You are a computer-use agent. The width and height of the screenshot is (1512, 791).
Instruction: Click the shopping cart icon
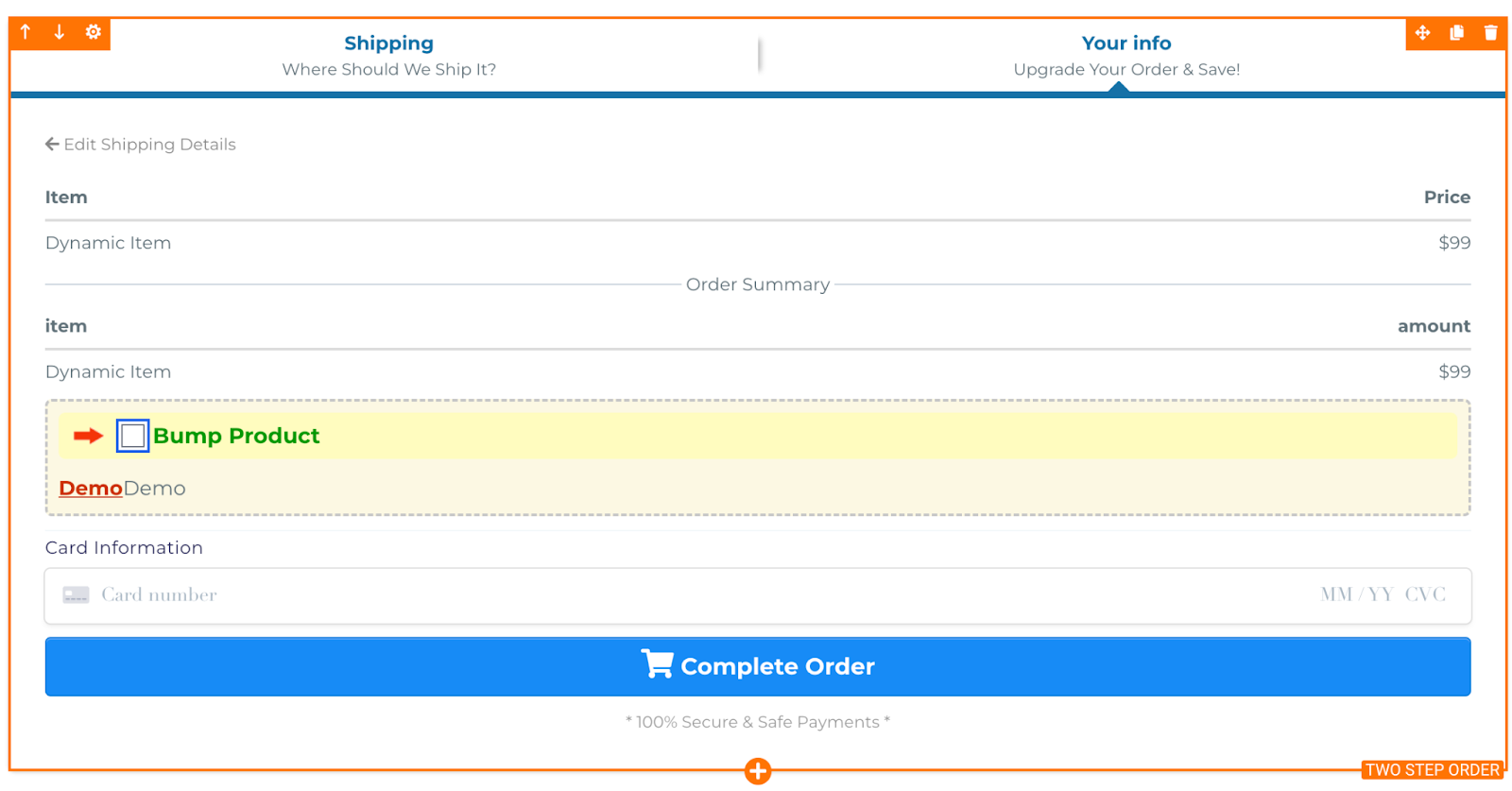coord(657,664)
